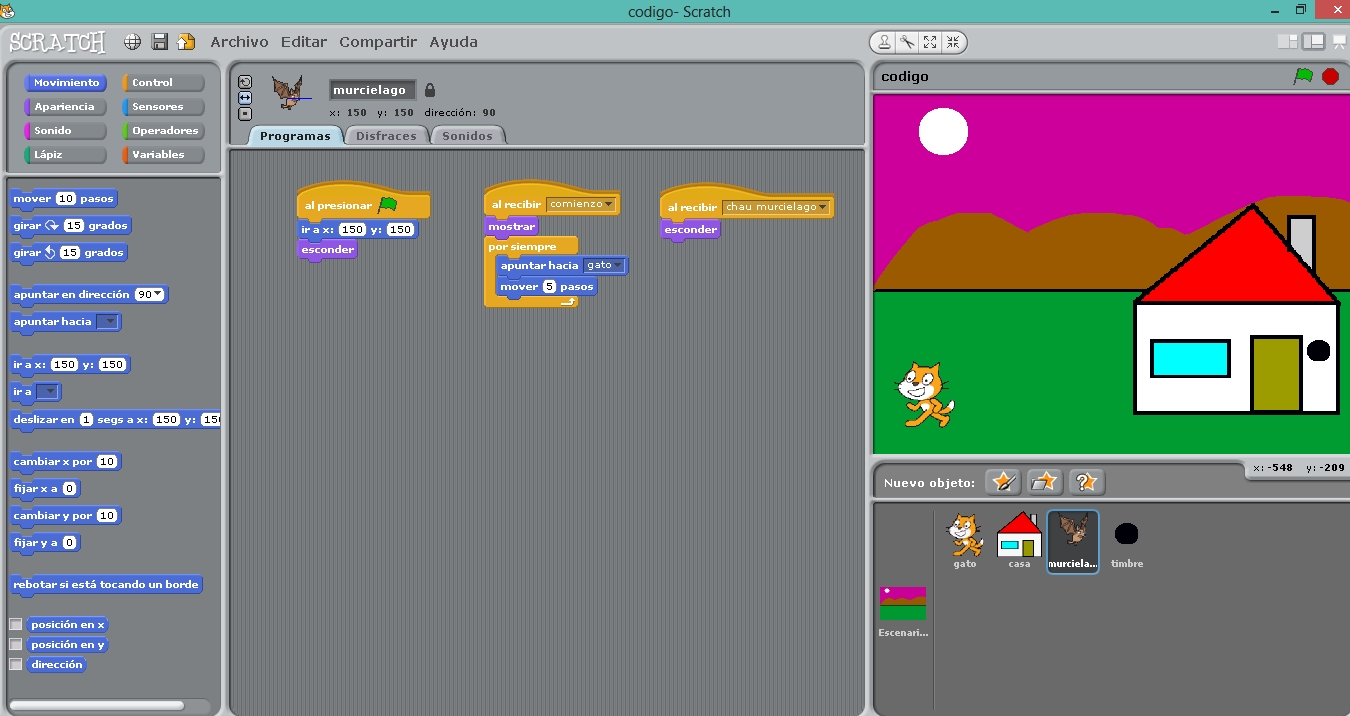Select the duplicate stamp tool

885,42
